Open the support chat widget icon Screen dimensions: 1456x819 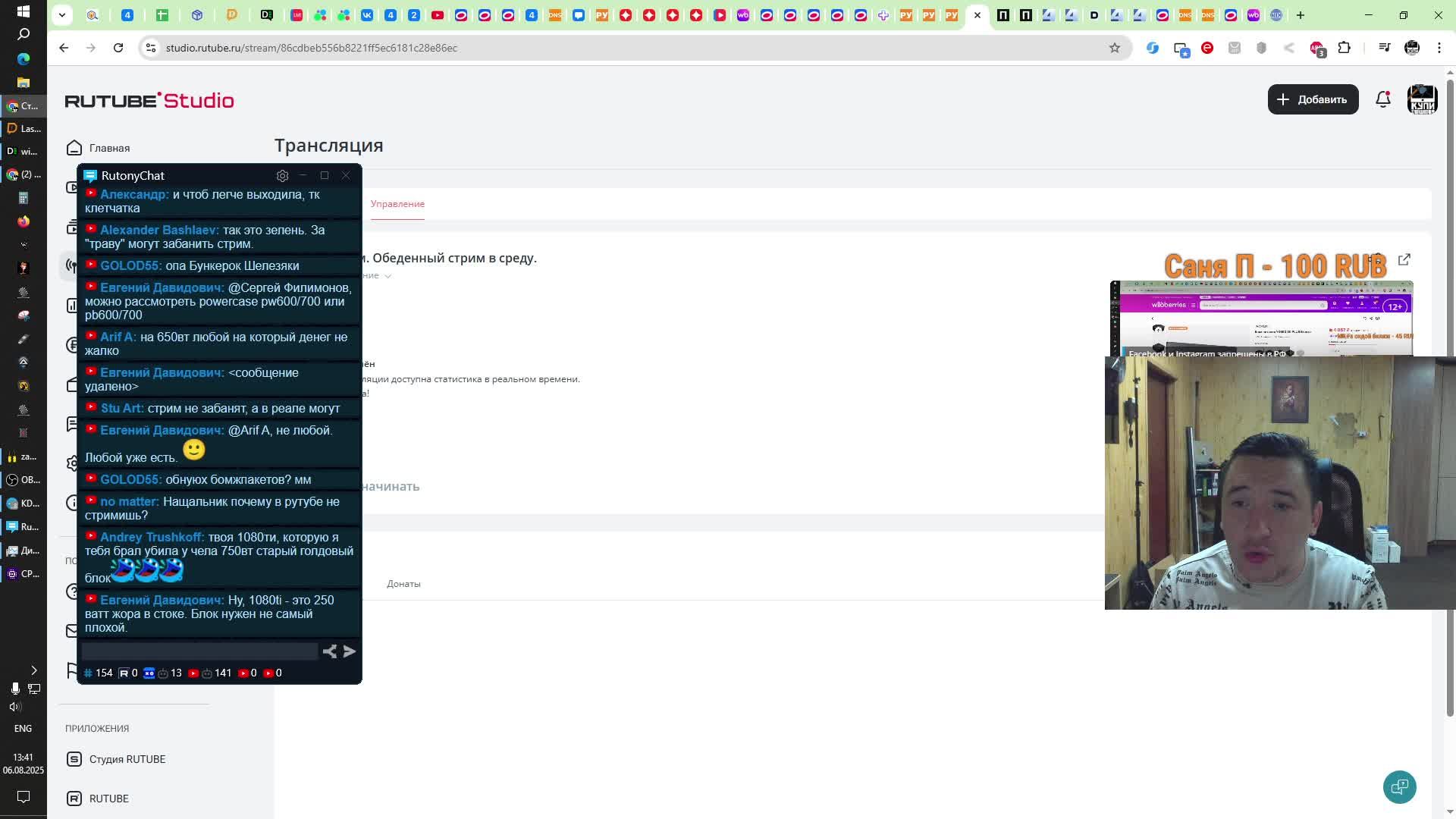1399,786
